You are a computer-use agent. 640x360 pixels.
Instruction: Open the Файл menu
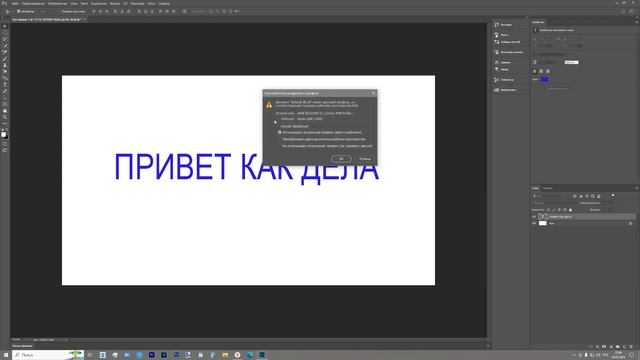pyautogui.click(x=15, y=3)
